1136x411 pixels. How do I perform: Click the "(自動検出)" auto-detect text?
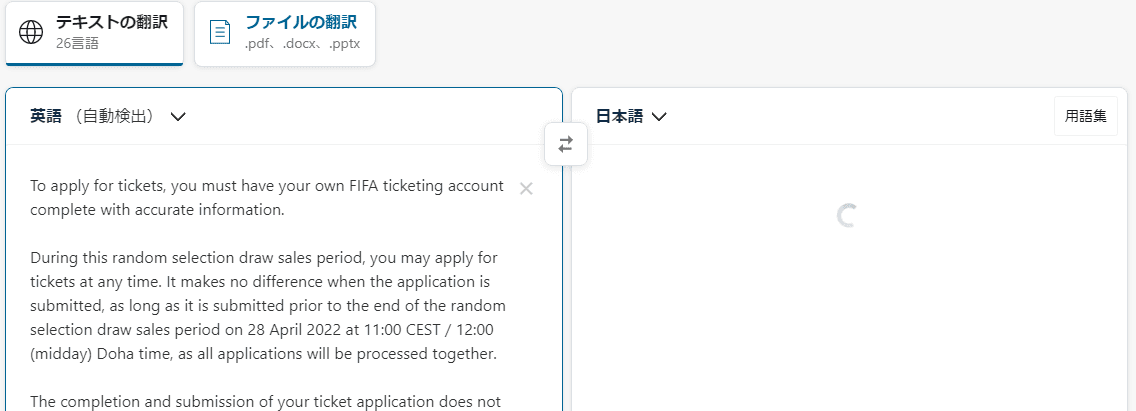pyautogui.click(x=116, y=116)
